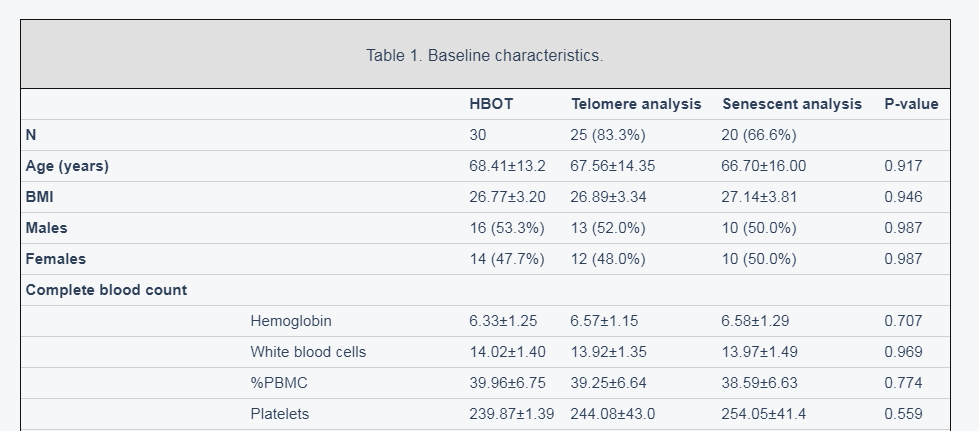Click the Hemoglobin P-value 0.707
The width and height of the screenshot is (979, 431).
(903, 321)
